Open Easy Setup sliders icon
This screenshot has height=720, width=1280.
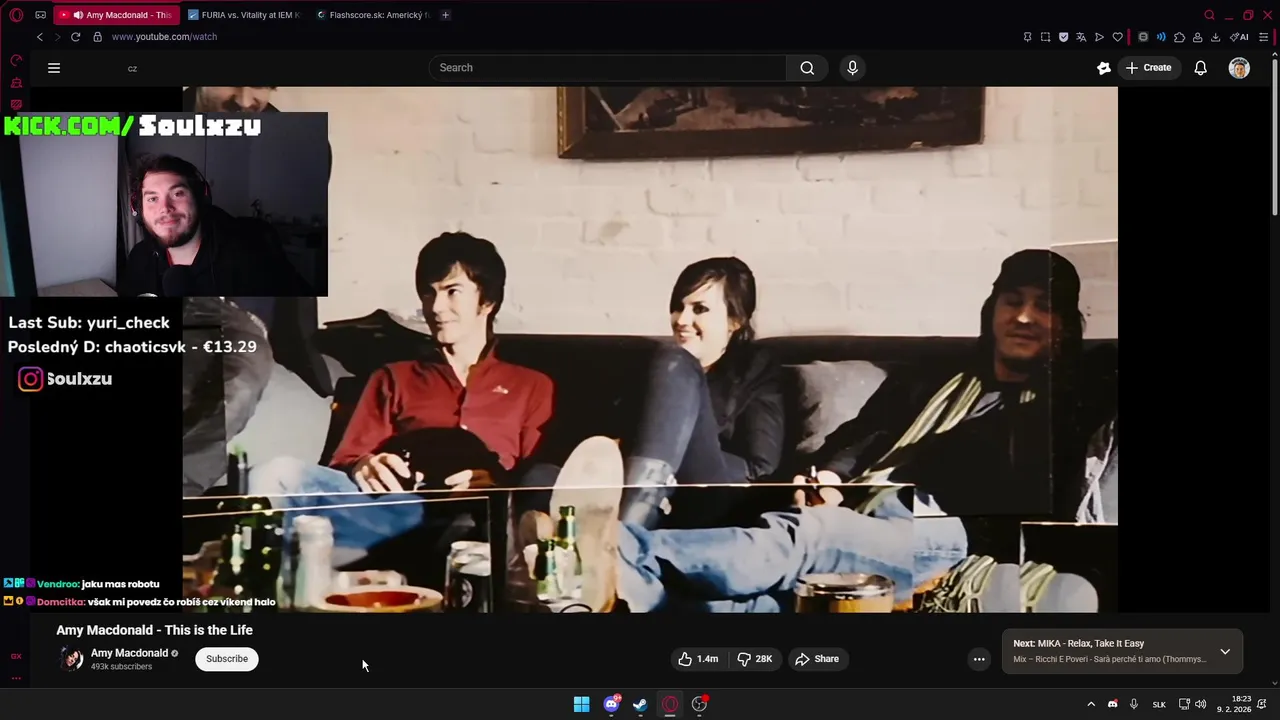[x=1263, y=37]
